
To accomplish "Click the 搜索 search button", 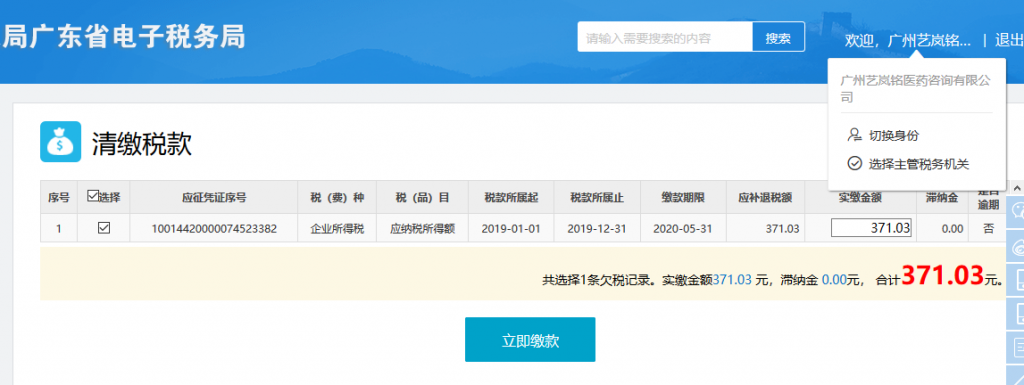I will (778, 38).
